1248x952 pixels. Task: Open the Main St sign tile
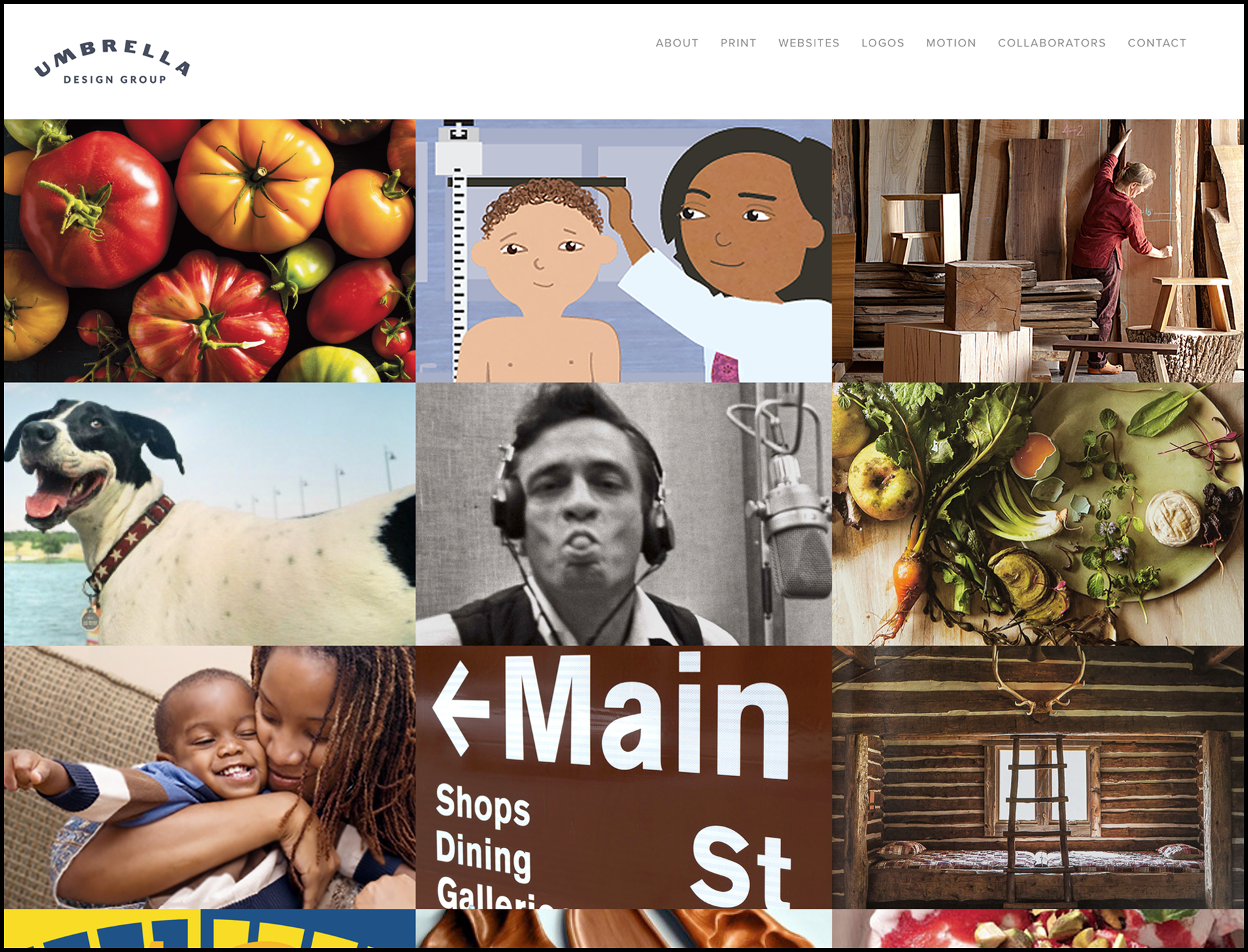tap(624, 777)
